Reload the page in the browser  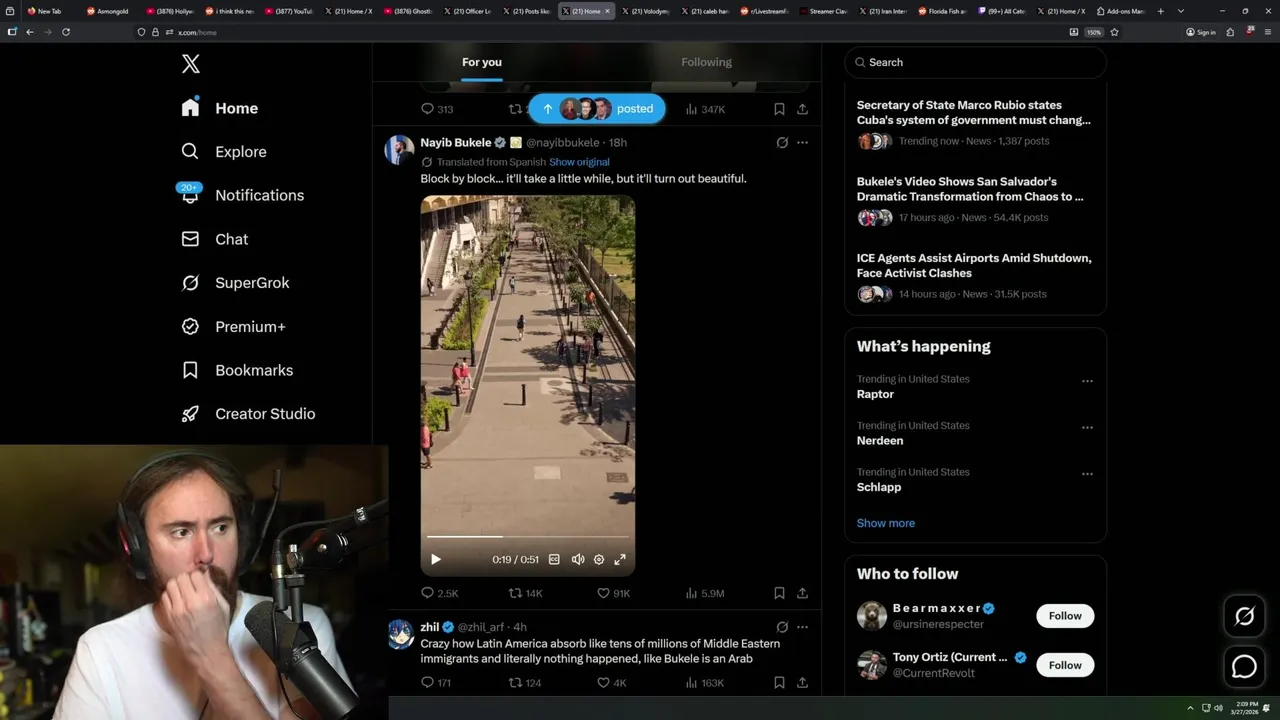point(66,32)
